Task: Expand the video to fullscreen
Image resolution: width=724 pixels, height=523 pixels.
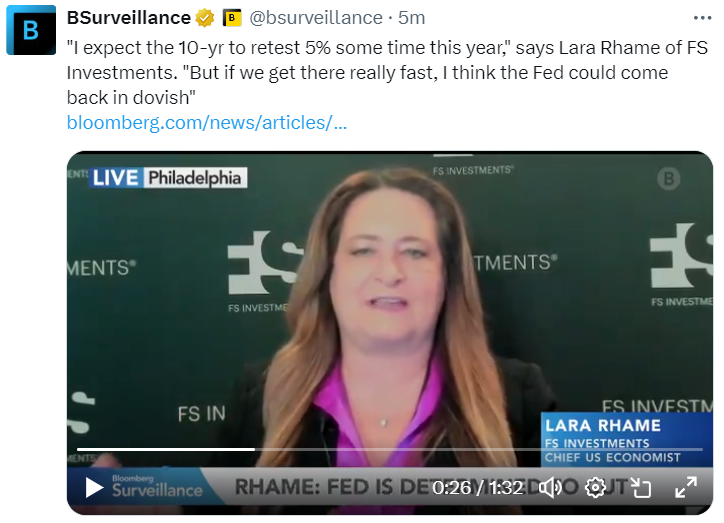Action: coord(686,487)
